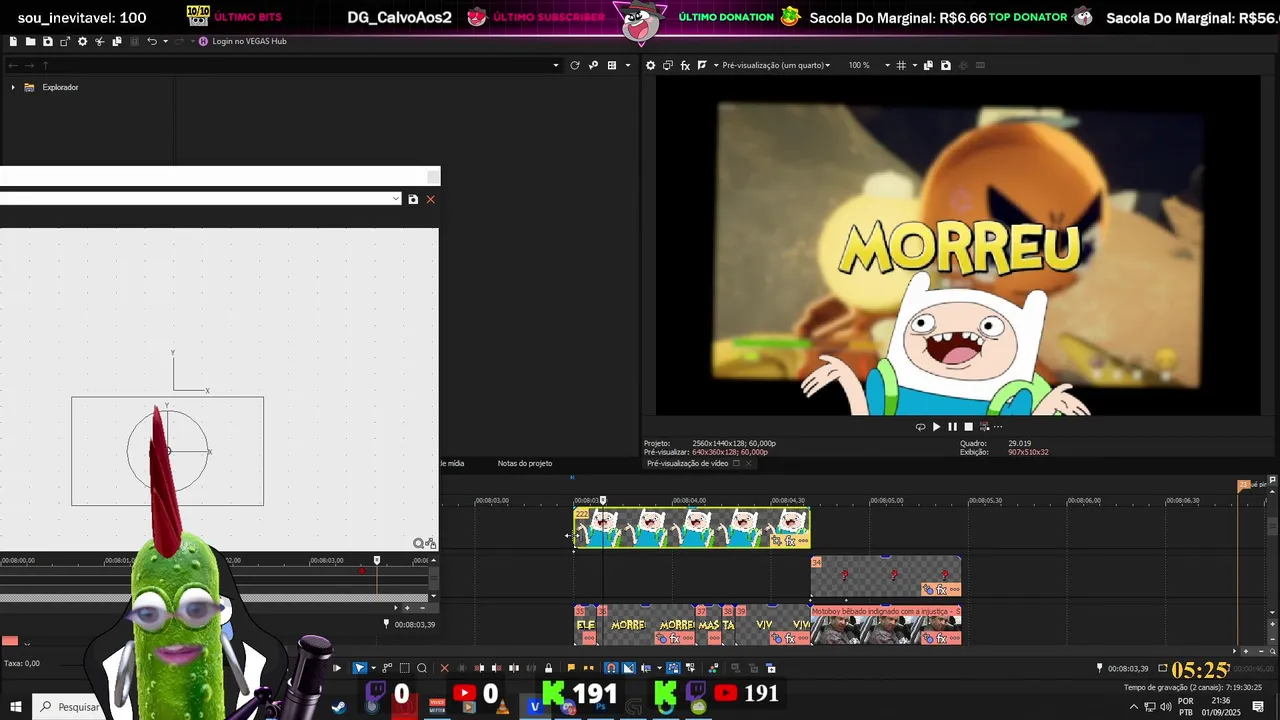1280x720 pixels.
Task: Open video output fx in preview
Action: 685,65
